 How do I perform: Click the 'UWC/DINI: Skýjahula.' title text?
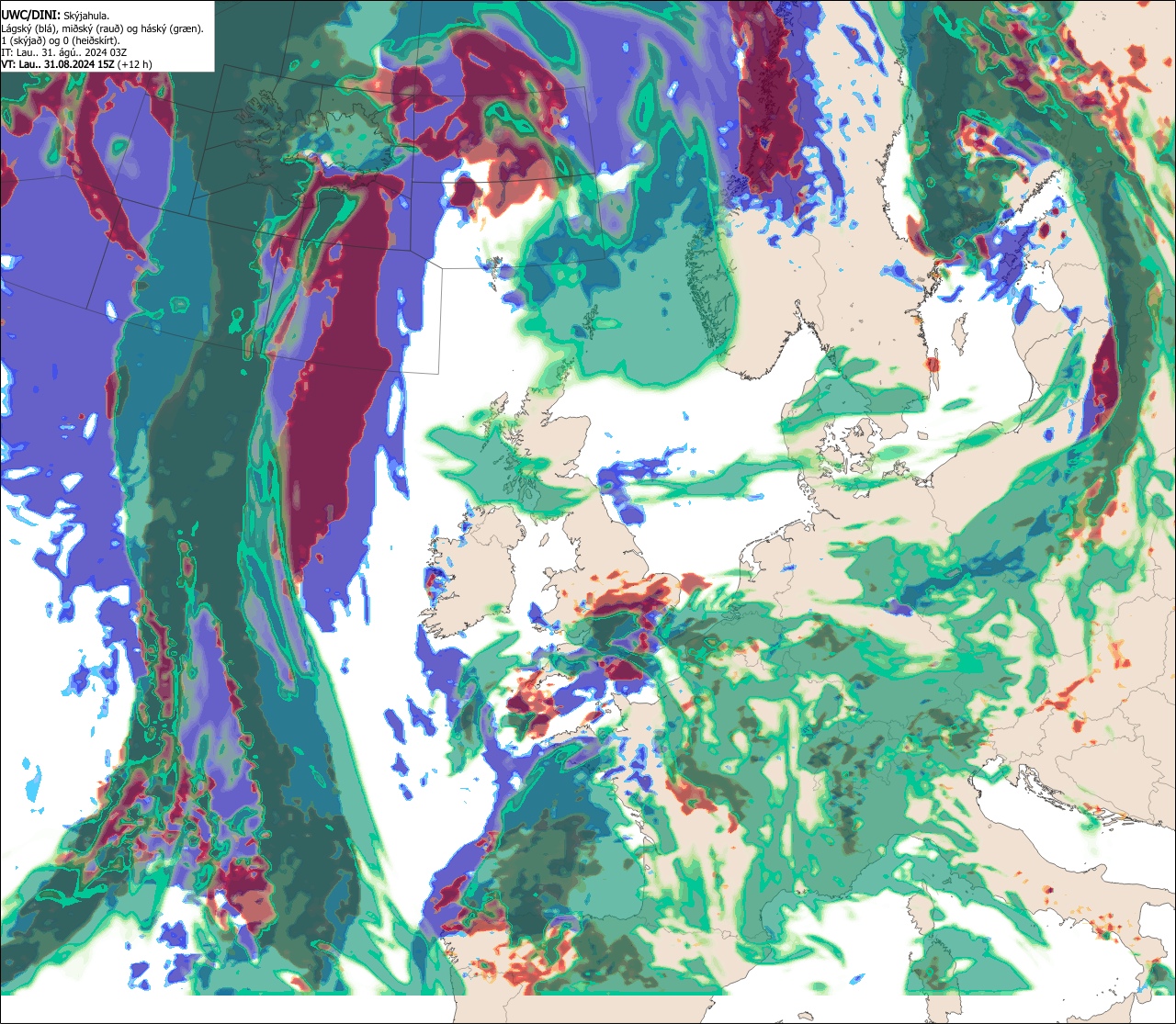(x=55, y=15)
